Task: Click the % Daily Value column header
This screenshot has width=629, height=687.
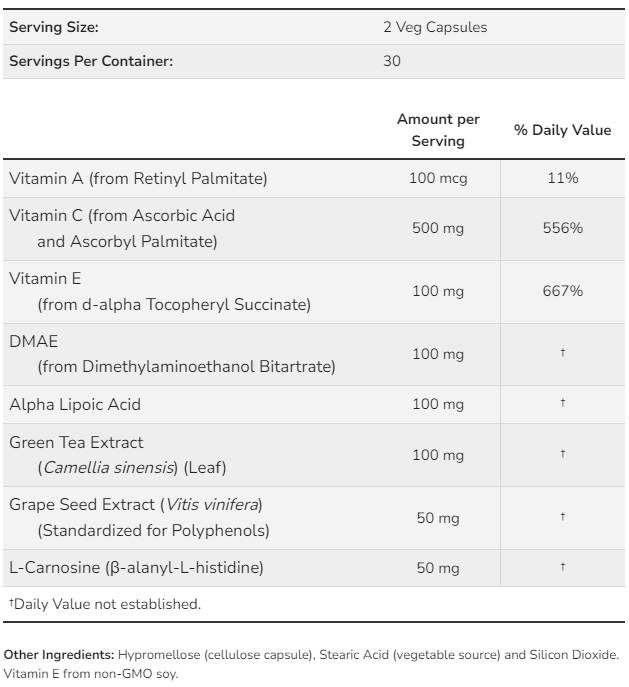Action: click(x=562, y=130)
